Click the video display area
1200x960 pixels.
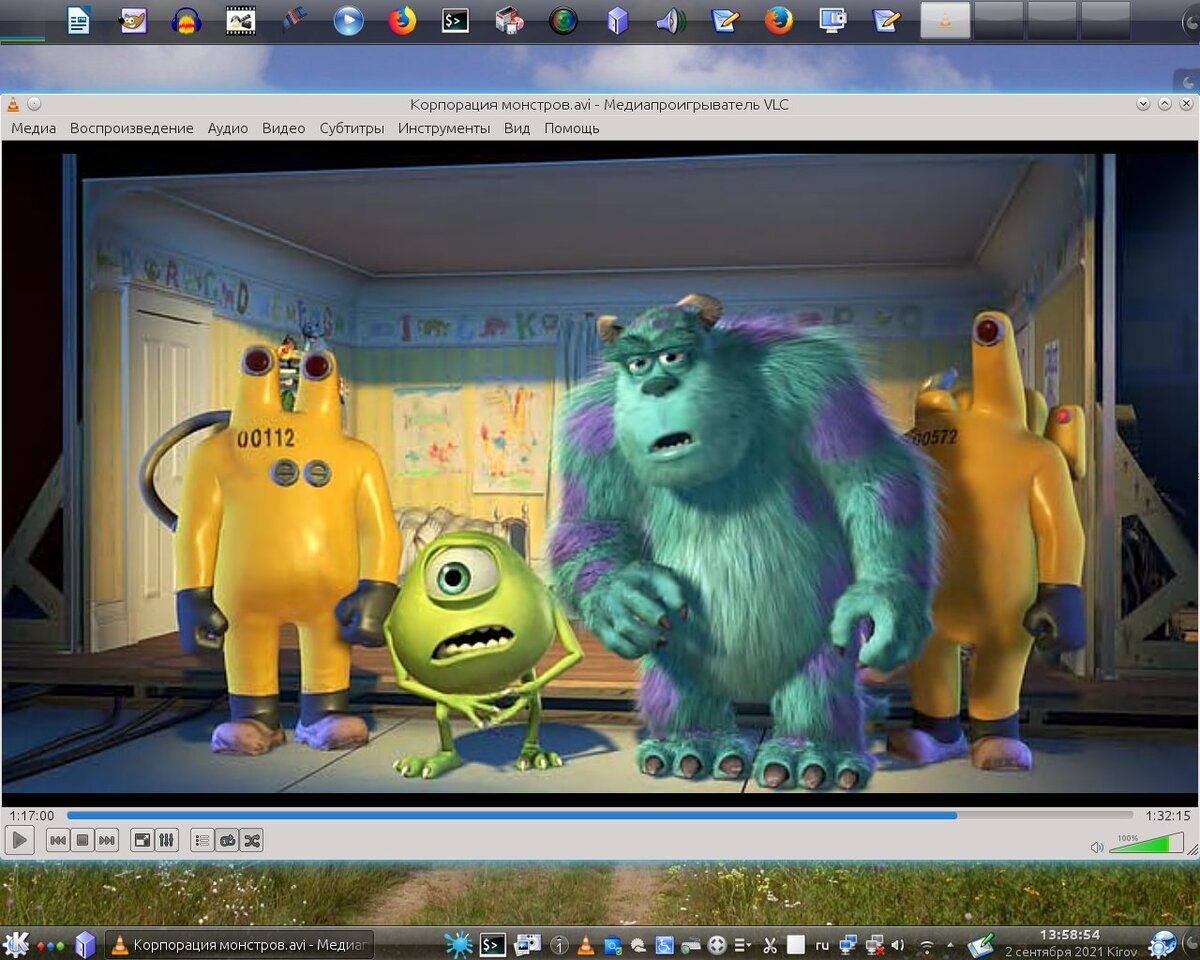[600, 473]
